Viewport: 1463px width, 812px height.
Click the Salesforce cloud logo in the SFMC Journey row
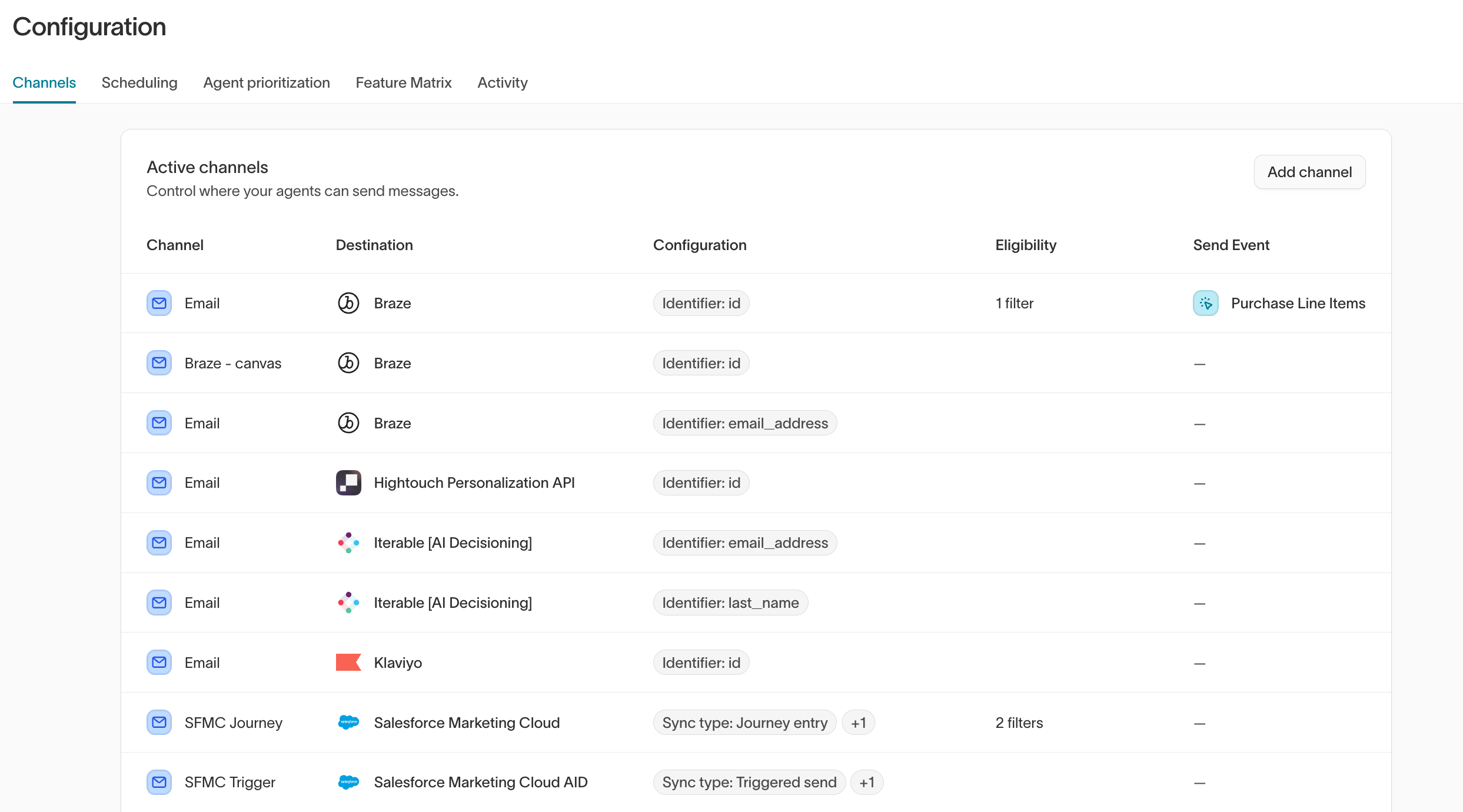[348, 723]
